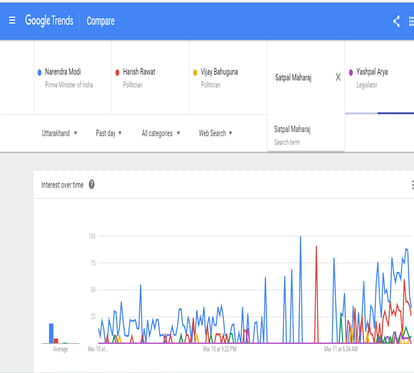Image resolution: width=414 pixels, height=373 pixels.
Task: Click the tallest blue peak at 100
Action: pos(300,237)
